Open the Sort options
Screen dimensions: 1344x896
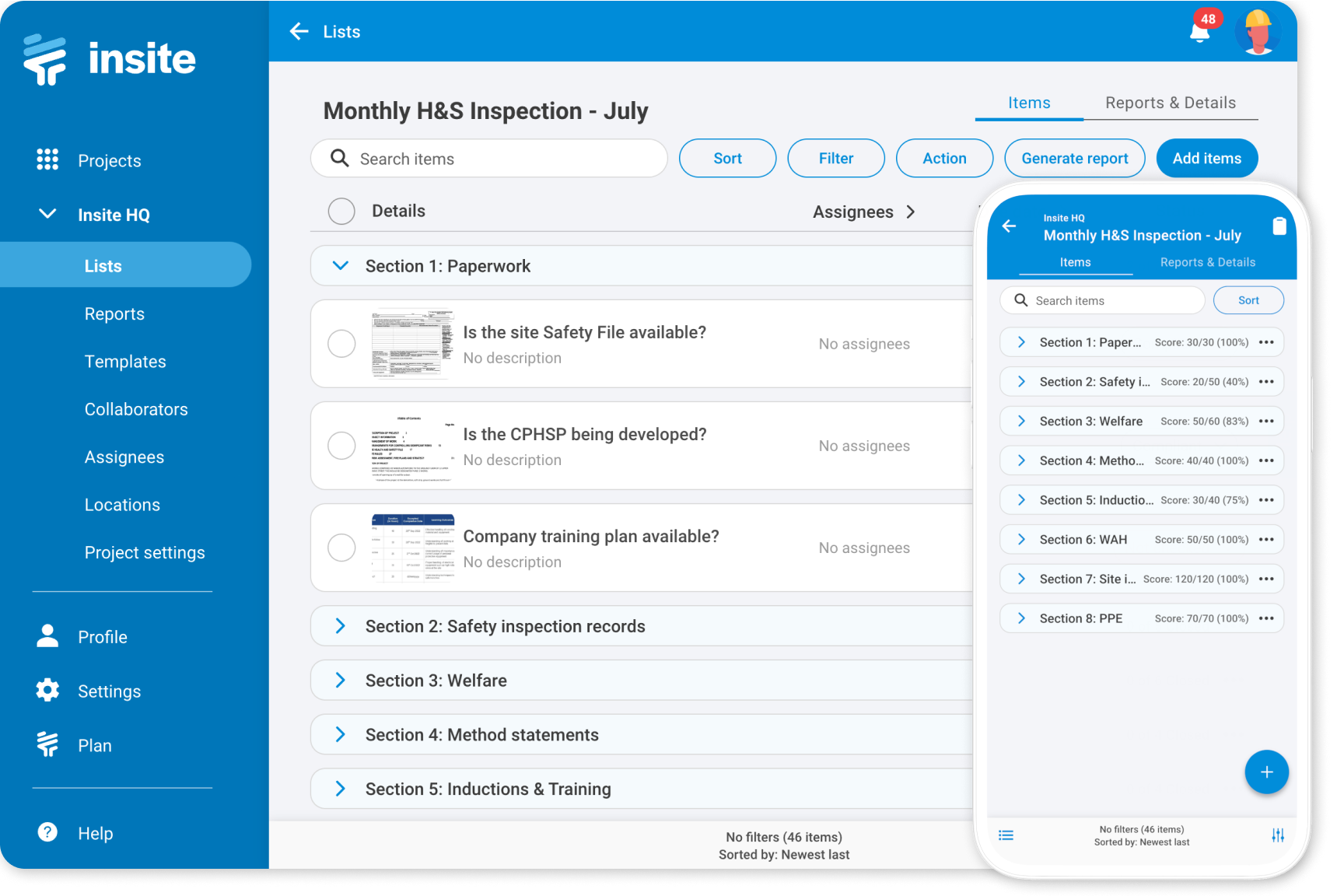click(727, 158)
